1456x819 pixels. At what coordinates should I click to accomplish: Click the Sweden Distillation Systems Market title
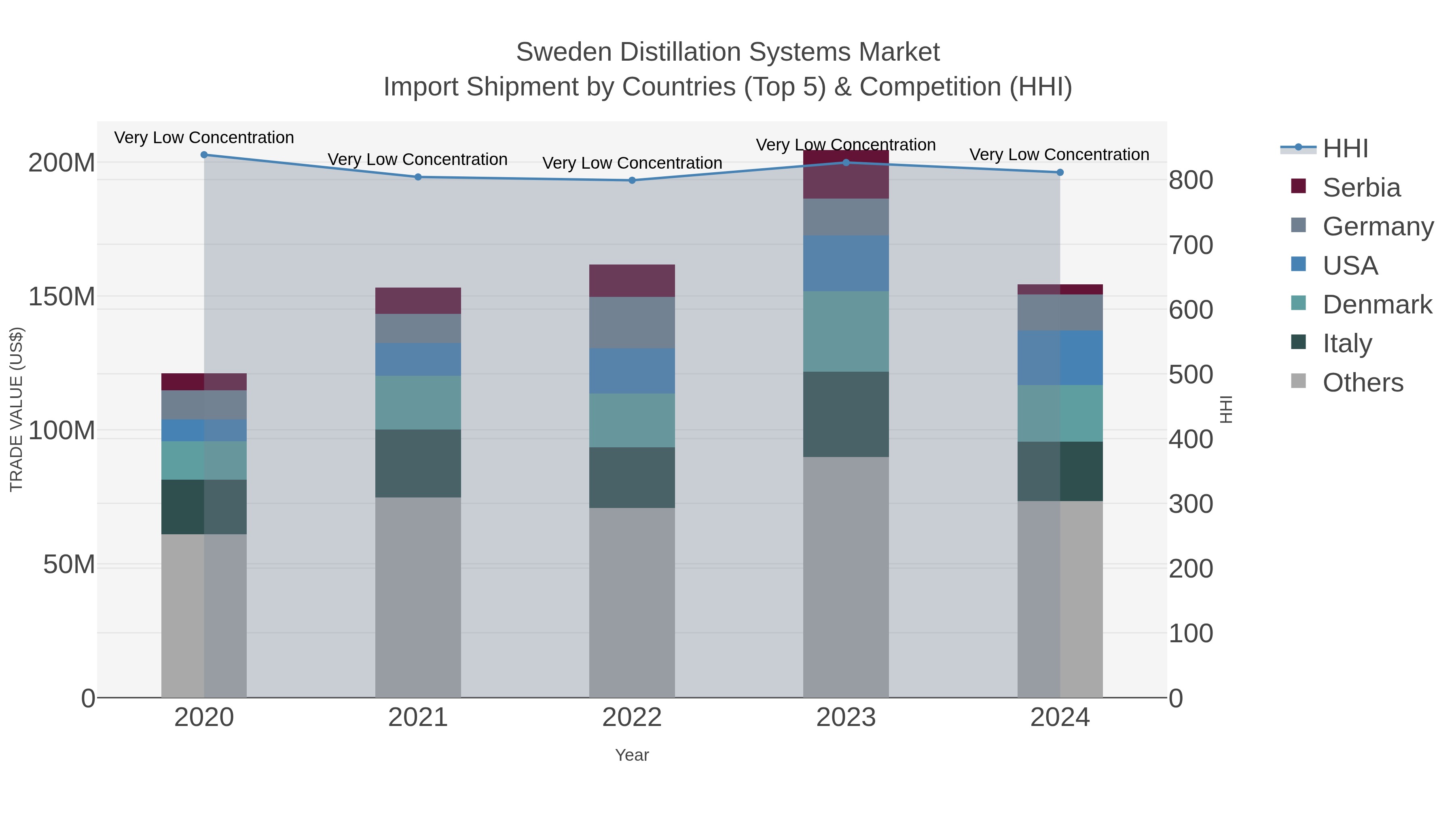[728, 52]
